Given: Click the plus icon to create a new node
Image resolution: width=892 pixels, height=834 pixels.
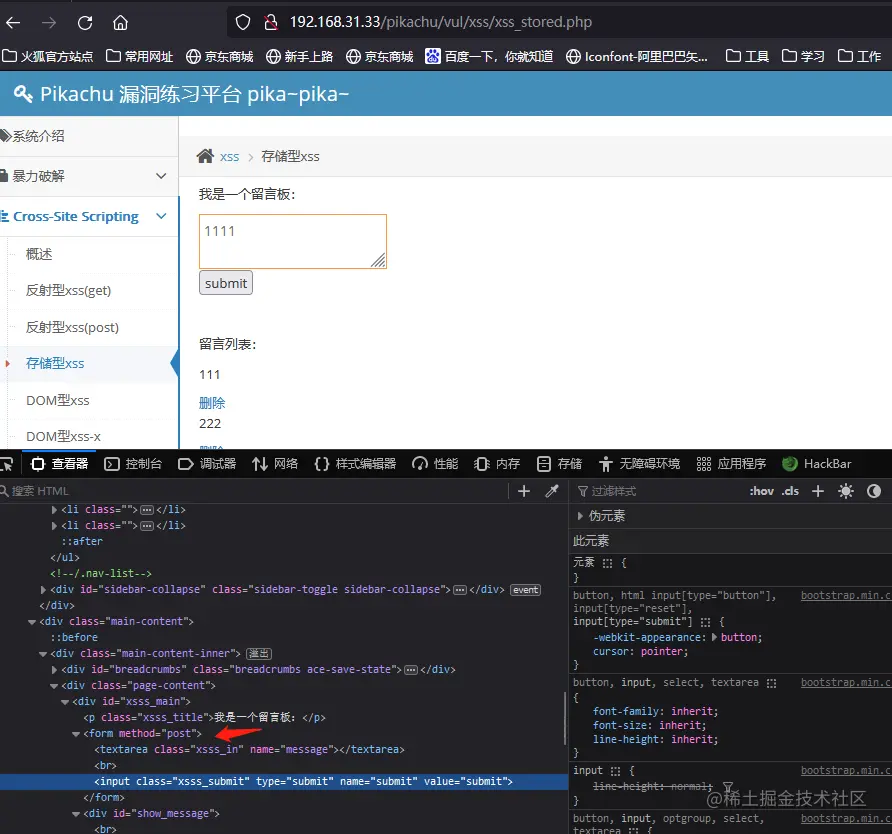Looking at the screenshot, I should pos(524,491).
